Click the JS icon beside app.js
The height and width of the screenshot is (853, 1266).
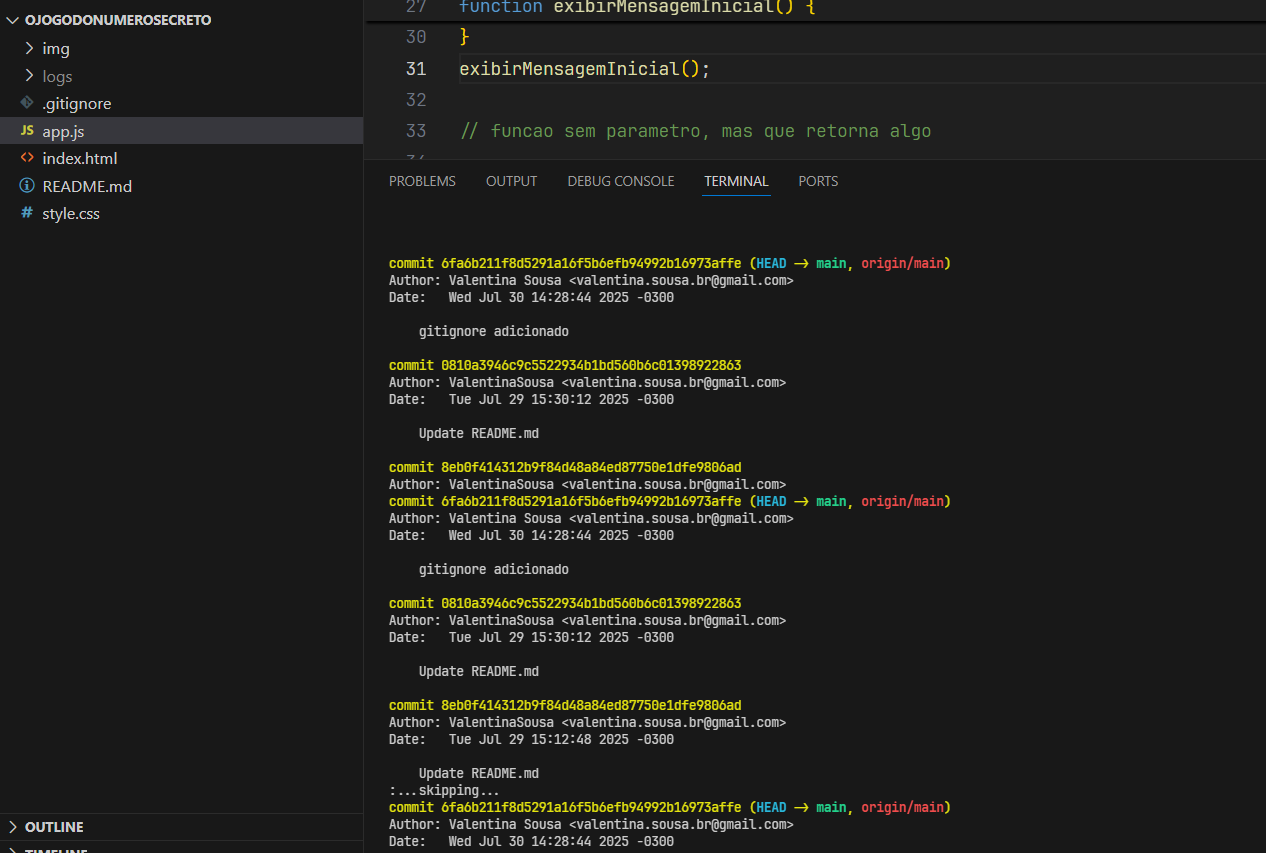tap(27, 131)
